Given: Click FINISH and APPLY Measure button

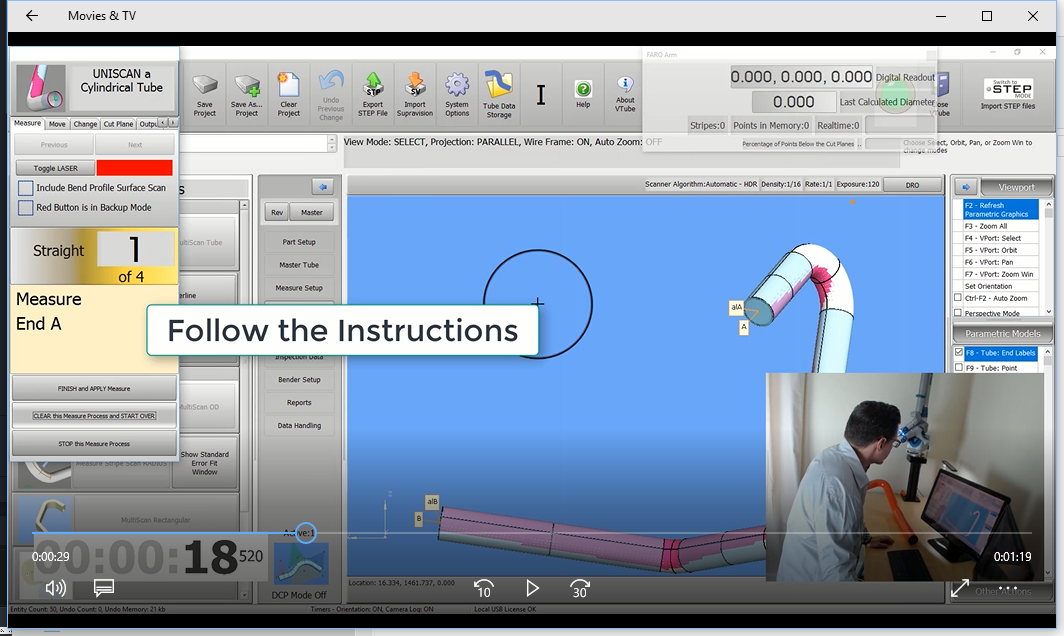Looking at the screenshot, I should coord(94,388).
